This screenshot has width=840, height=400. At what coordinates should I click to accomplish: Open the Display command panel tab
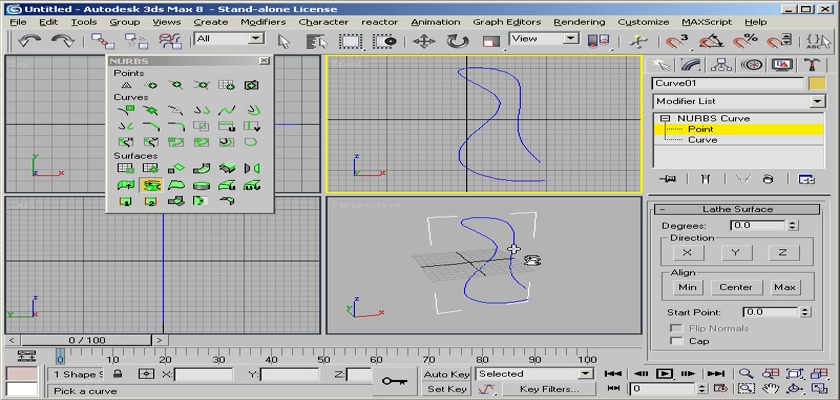click(x=782, y=65)
